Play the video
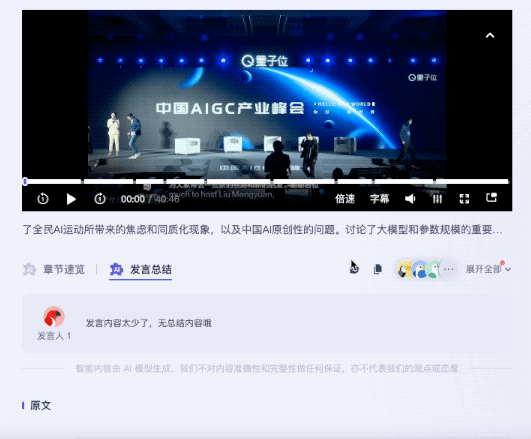This screenshot has width=531, height=439. coord(71,199)
